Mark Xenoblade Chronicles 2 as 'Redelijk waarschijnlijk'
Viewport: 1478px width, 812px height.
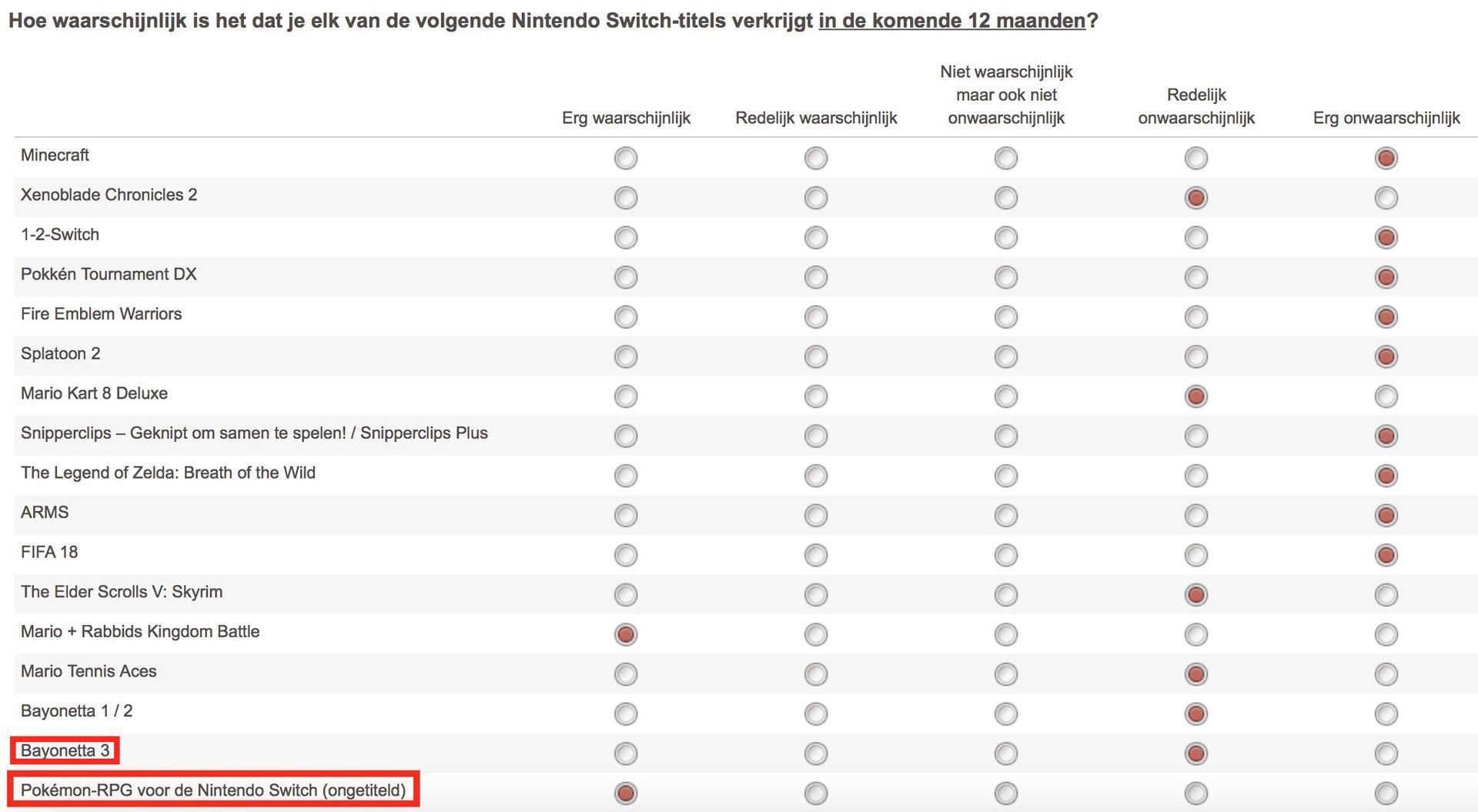tap(816, 198)
